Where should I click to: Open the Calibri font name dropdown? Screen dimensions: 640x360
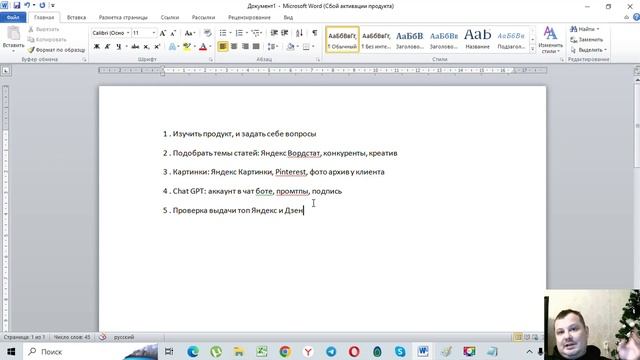point(127,33)
